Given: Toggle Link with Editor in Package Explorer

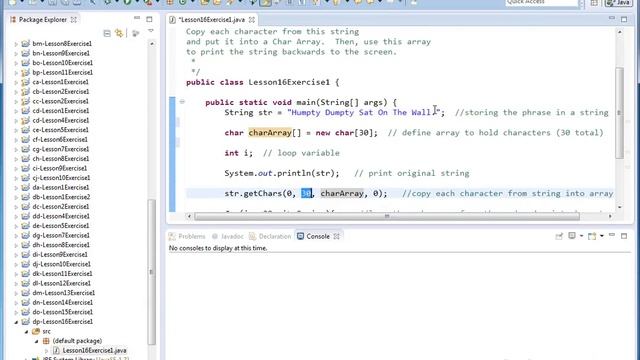Looking at the screenshot, I should point(119,33).
